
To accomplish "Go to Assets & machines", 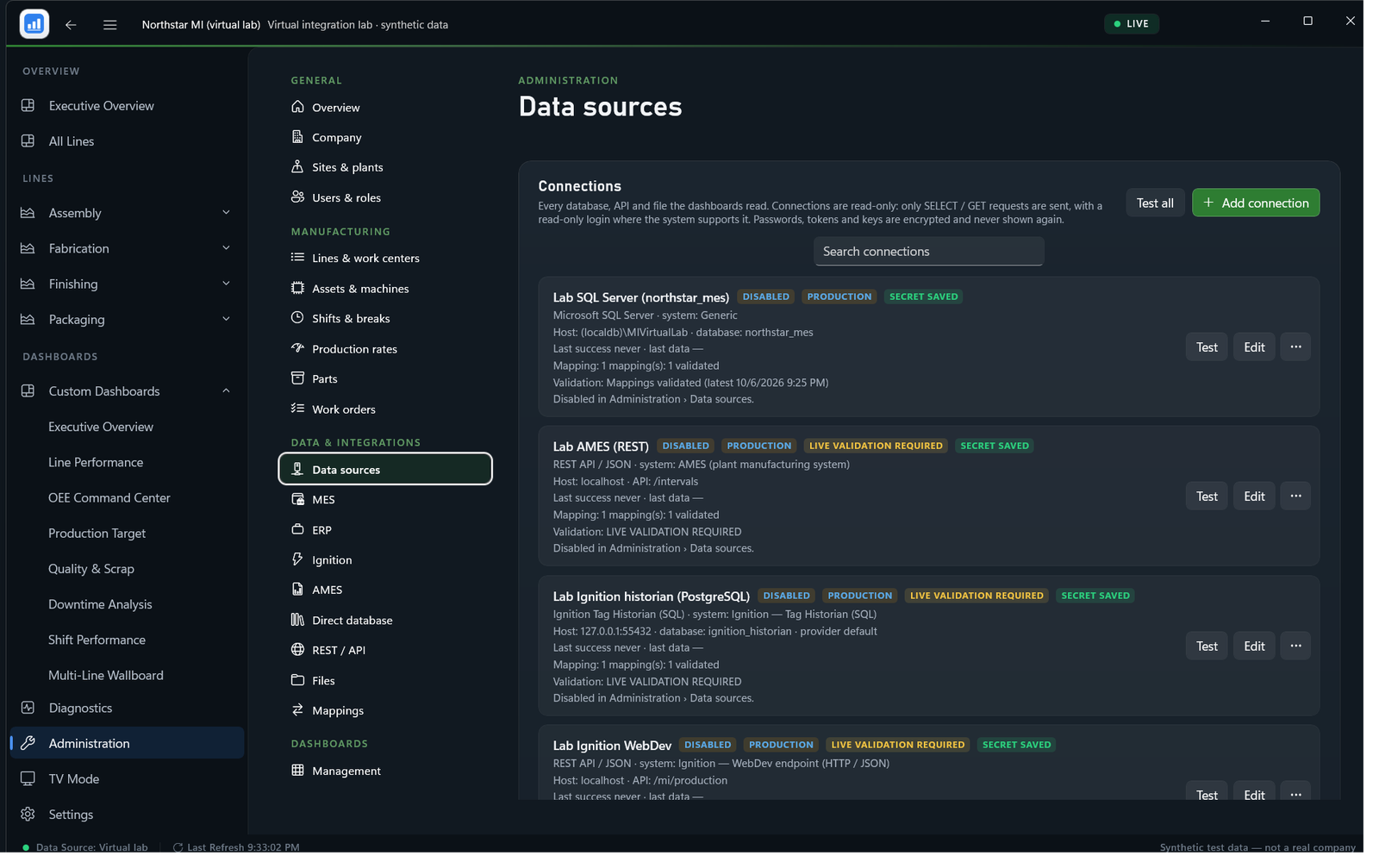I will pyautogui.click(x=385, y=289).
